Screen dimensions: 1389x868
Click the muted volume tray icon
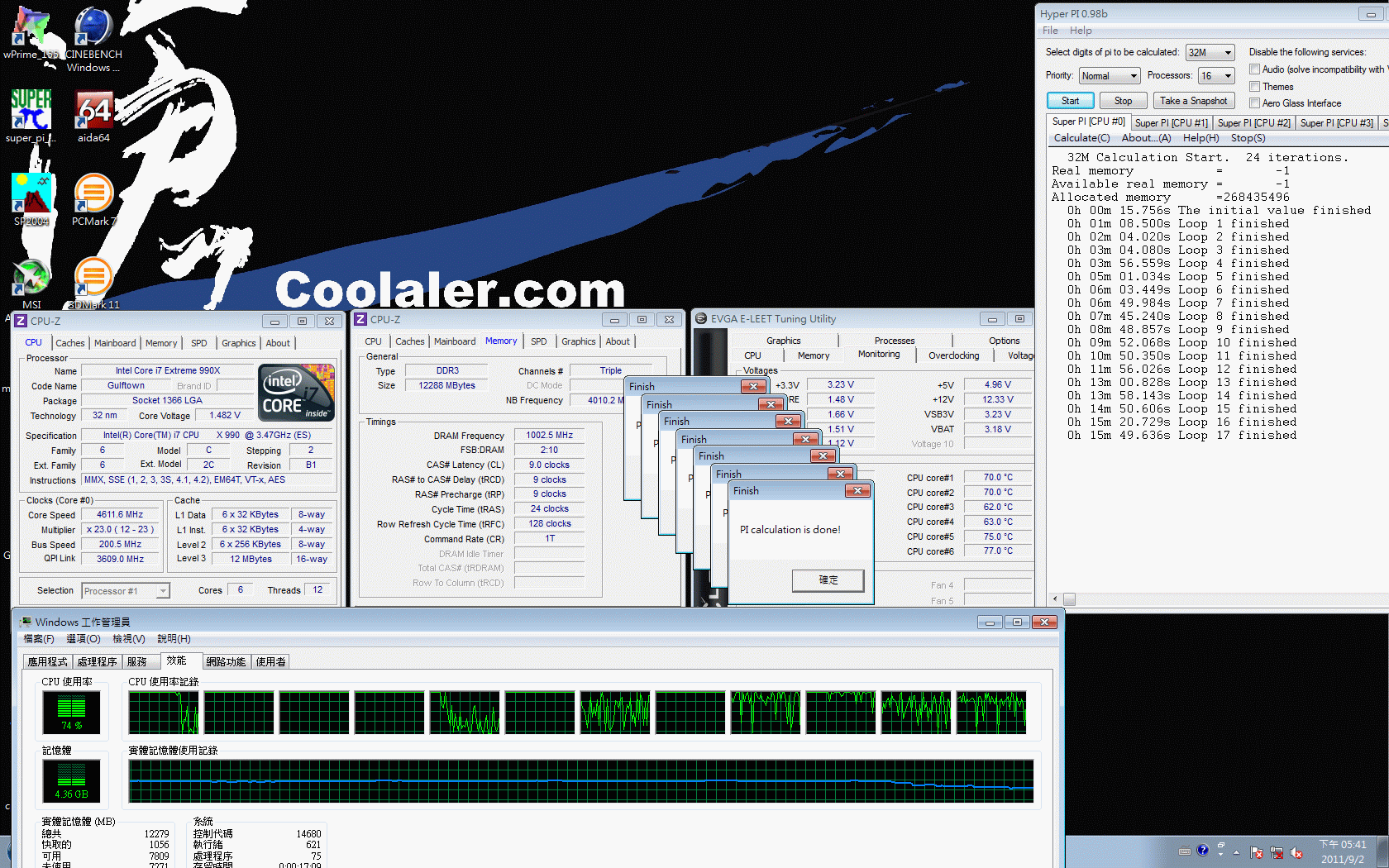(1296, 852)
